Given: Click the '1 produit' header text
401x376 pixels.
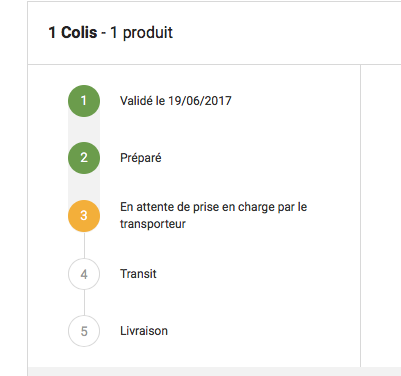Looking at the screenshot, I should click(141, 33).
